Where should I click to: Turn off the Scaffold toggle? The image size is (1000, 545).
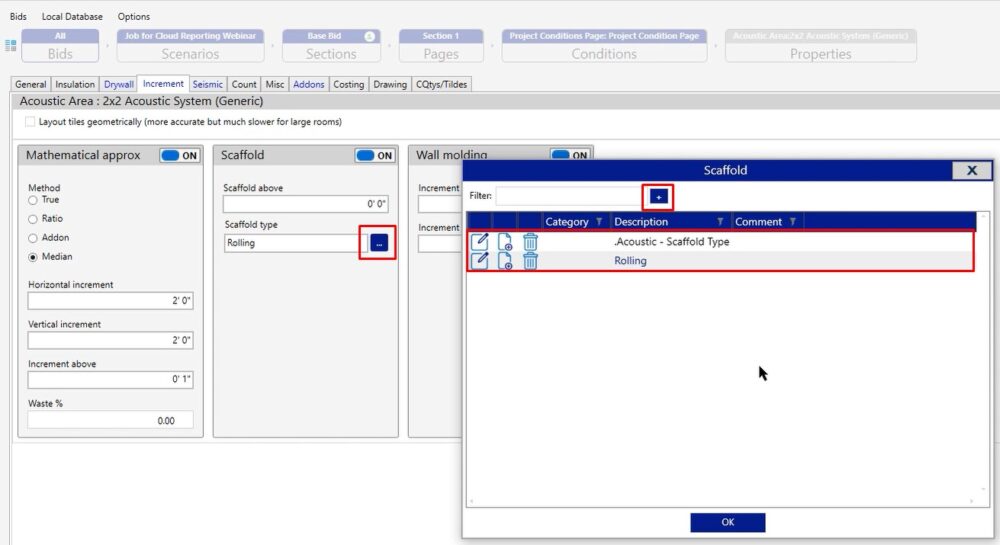pos(375,156)
